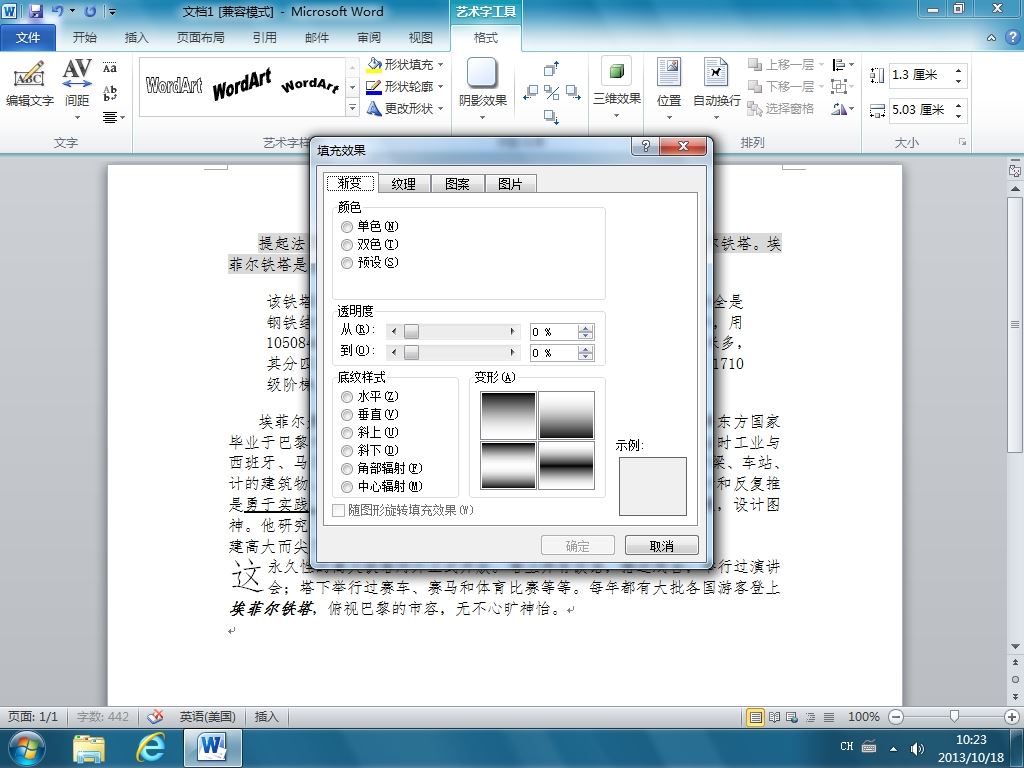Open the Page Layout (页面布局) ribbon tab

pyautogui.click(x=200, y=37)
